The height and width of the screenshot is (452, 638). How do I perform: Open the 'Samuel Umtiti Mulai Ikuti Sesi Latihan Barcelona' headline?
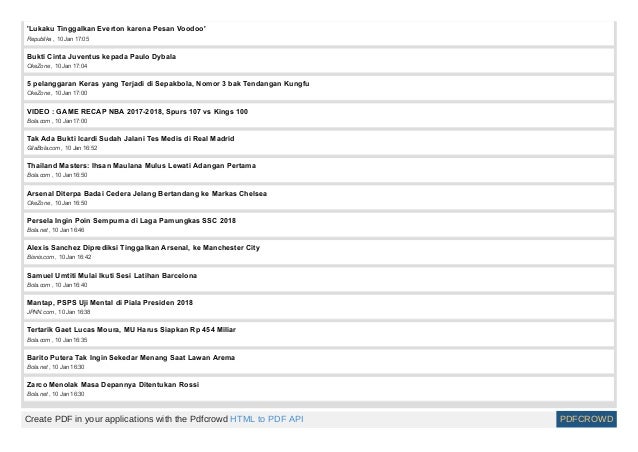pos(112,275)
